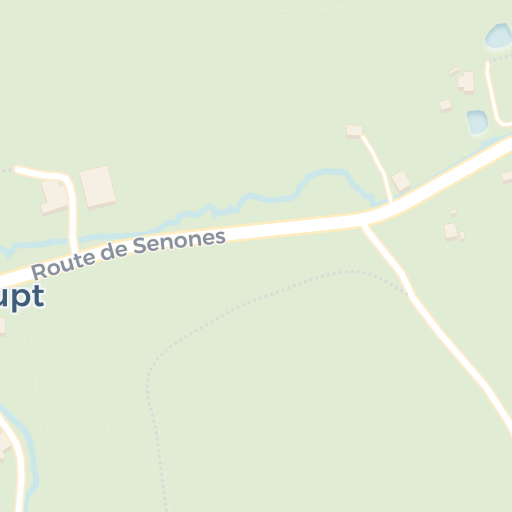Click the blue pond in the top-right corner
This screenshot has height=512, width=512.
[499, 36]
